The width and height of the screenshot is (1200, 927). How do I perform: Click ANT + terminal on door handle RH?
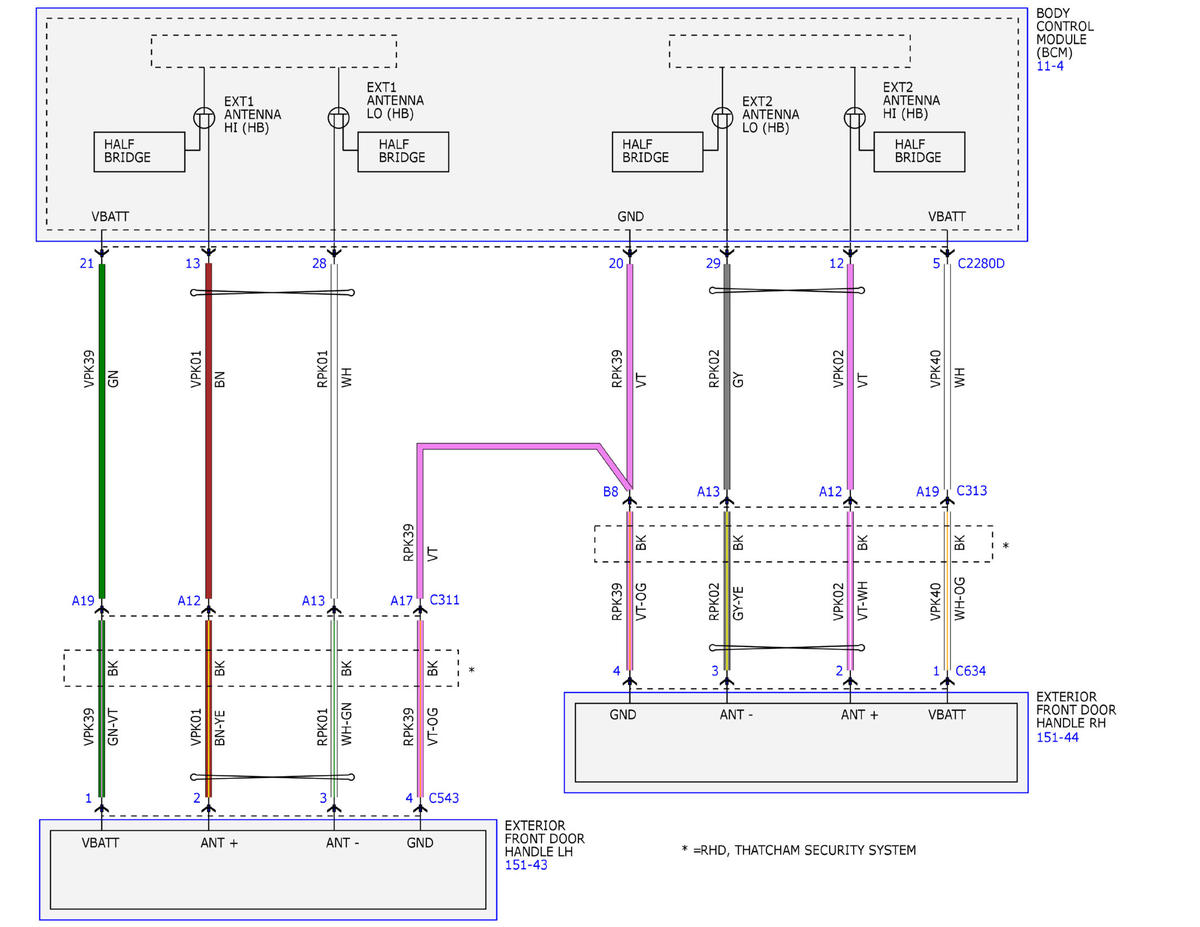860,714
